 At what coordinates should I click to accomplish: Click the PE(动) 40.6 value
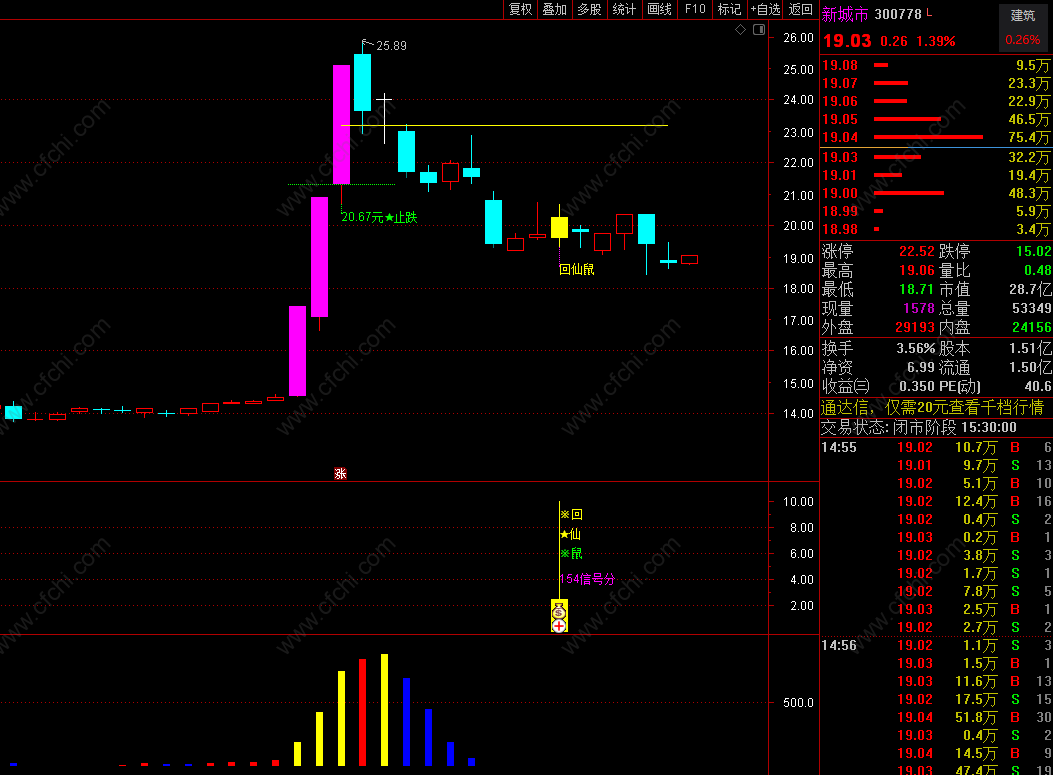[1038, 386]
